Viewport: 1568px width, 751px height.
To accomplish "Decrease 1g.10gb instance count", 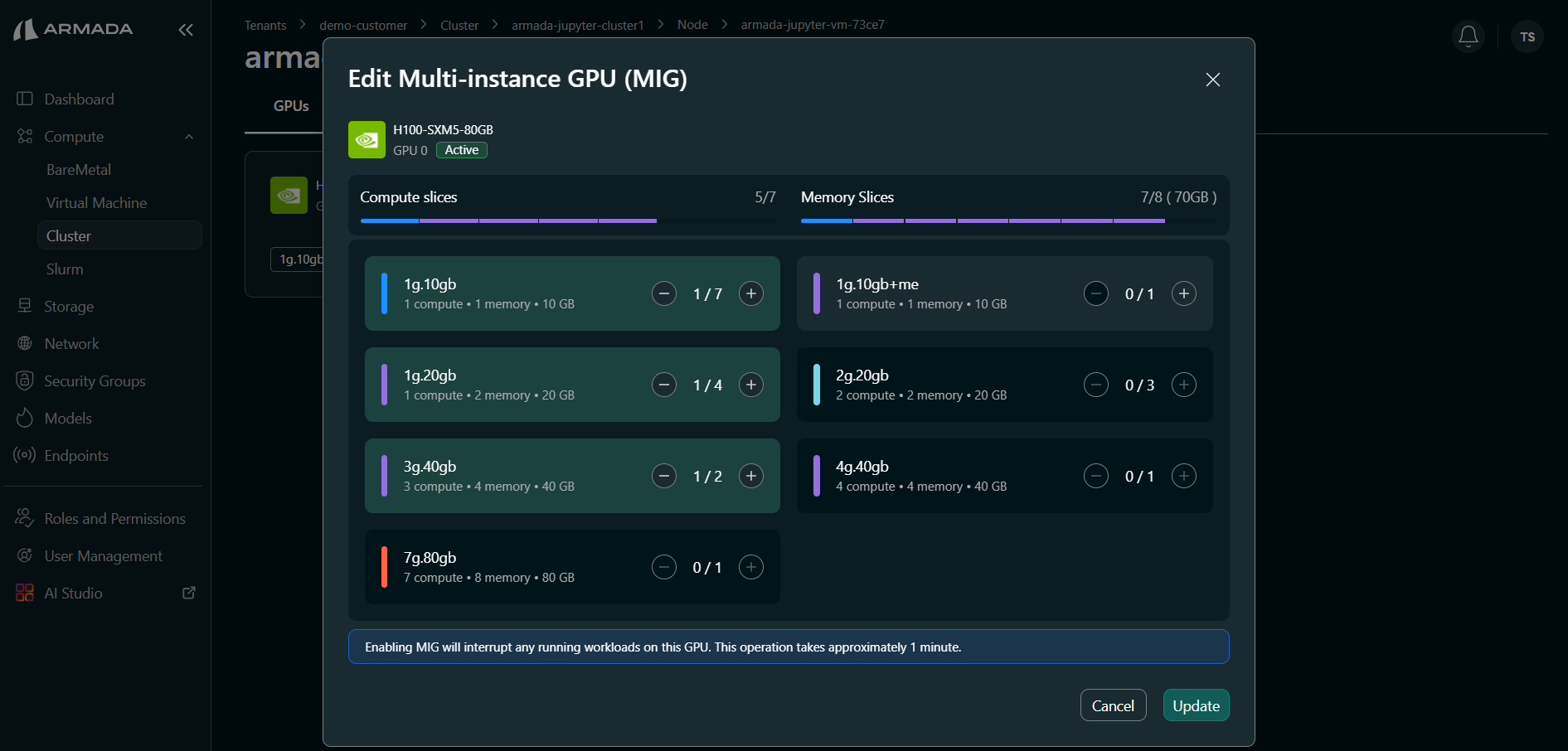I will pos(663,293).
